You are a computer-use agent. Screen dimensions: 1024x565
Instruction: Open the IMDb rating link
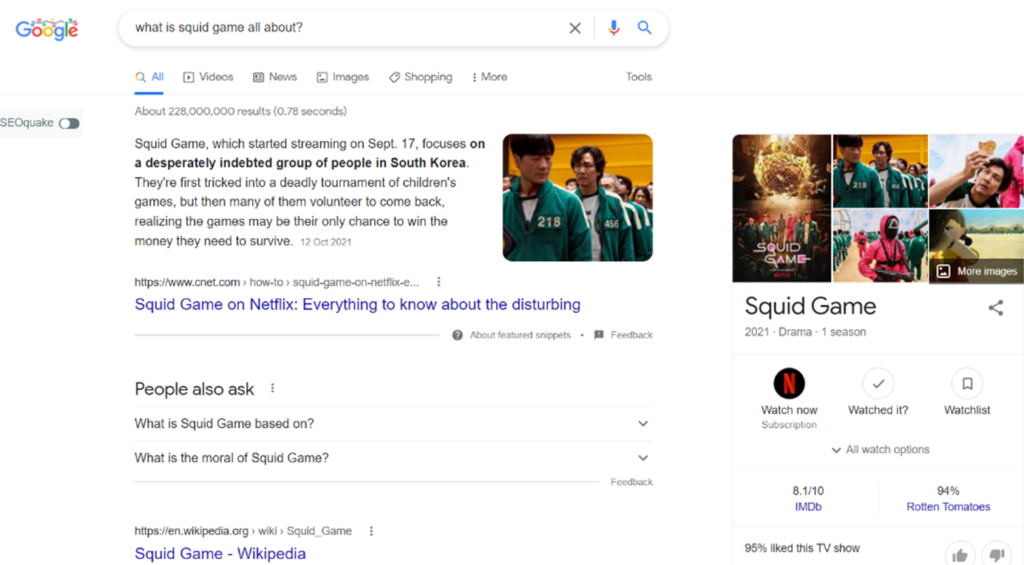click(x=808, y=507)
